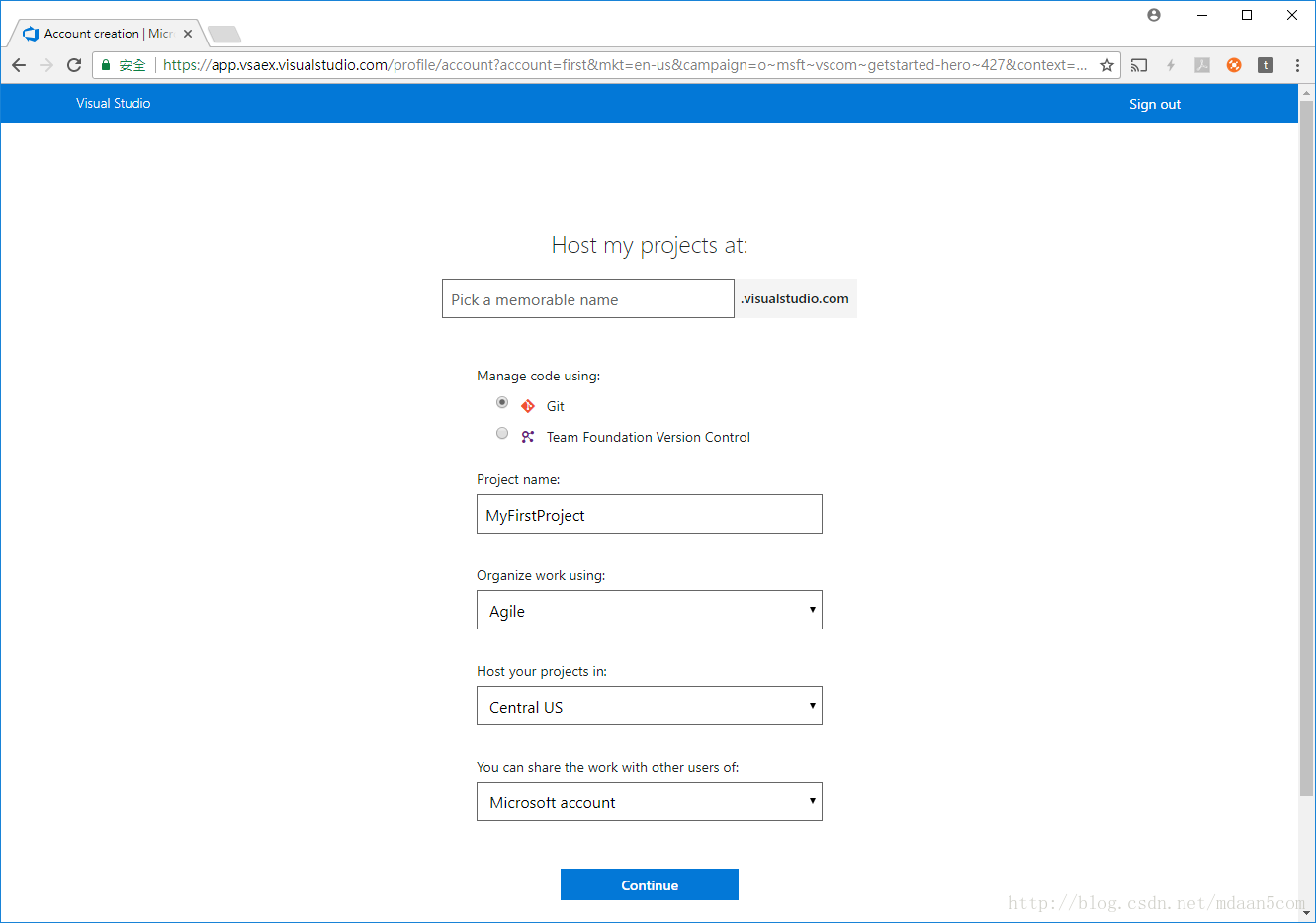
Task: Minimize the Chrome window
Action: pyautogui.click(x=1202, y=15)
